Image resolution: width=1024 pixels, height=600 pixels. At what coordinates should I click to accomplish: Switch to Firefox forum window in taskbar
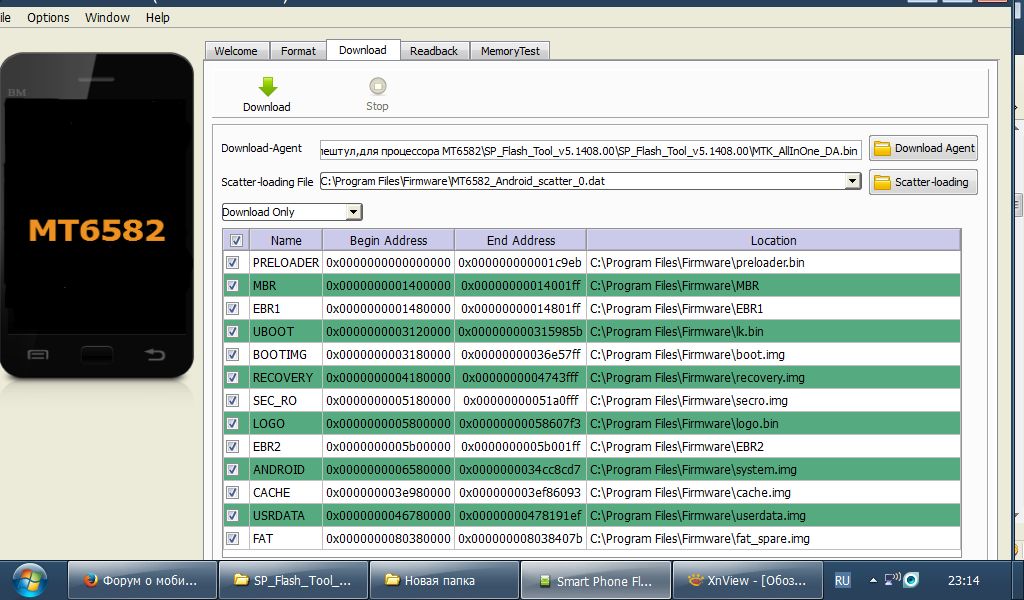pyautogui.click(x=141, y=580)
